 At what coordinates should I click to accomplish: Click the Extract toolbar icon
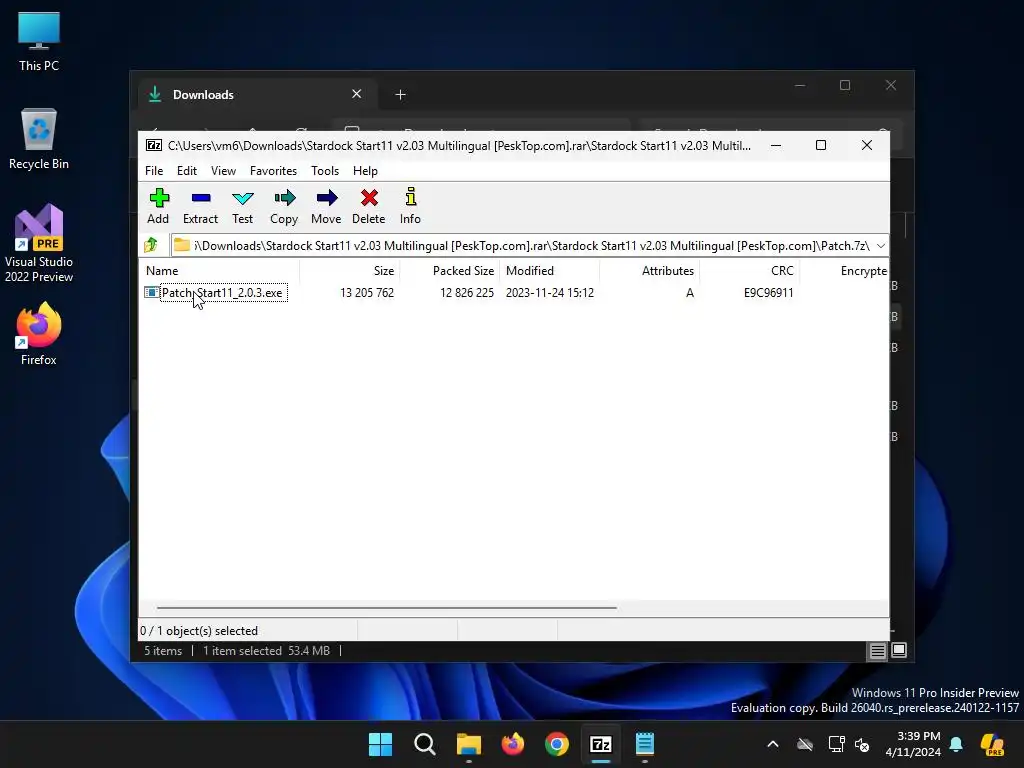200,206
